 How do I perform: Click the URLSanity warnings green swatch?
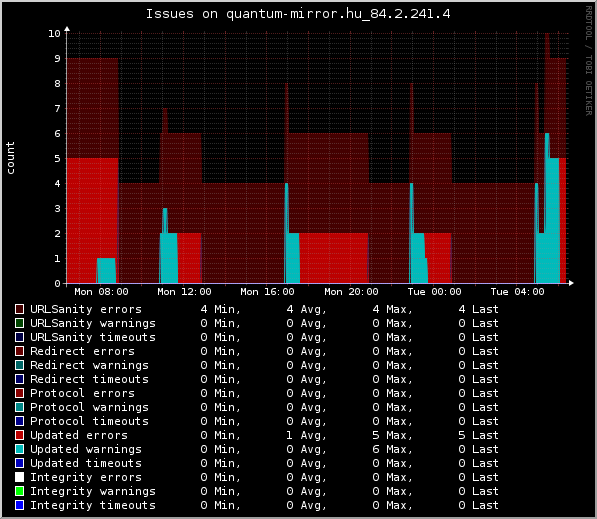click(x=19, y=323)
